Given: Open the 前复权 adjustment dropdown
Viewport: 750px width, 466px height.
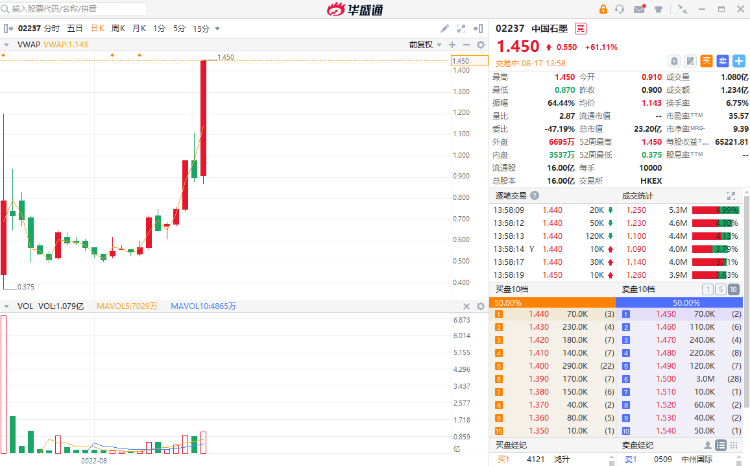Looking at the screenshot, I should tap(425, 44).
